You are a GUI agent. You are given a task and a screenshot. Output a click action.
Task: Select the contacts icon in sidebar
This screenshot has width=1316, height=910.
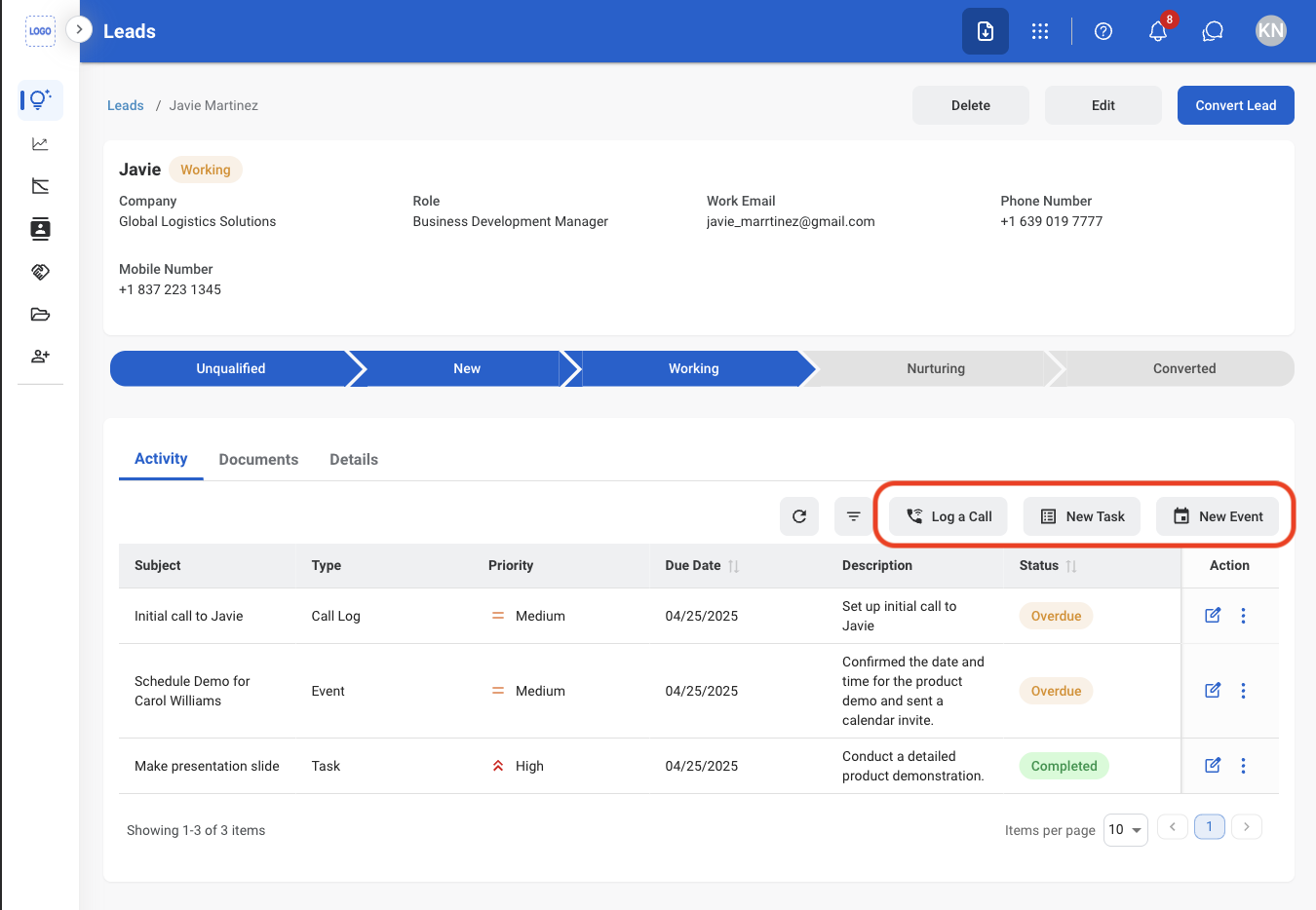pos(40,229)
